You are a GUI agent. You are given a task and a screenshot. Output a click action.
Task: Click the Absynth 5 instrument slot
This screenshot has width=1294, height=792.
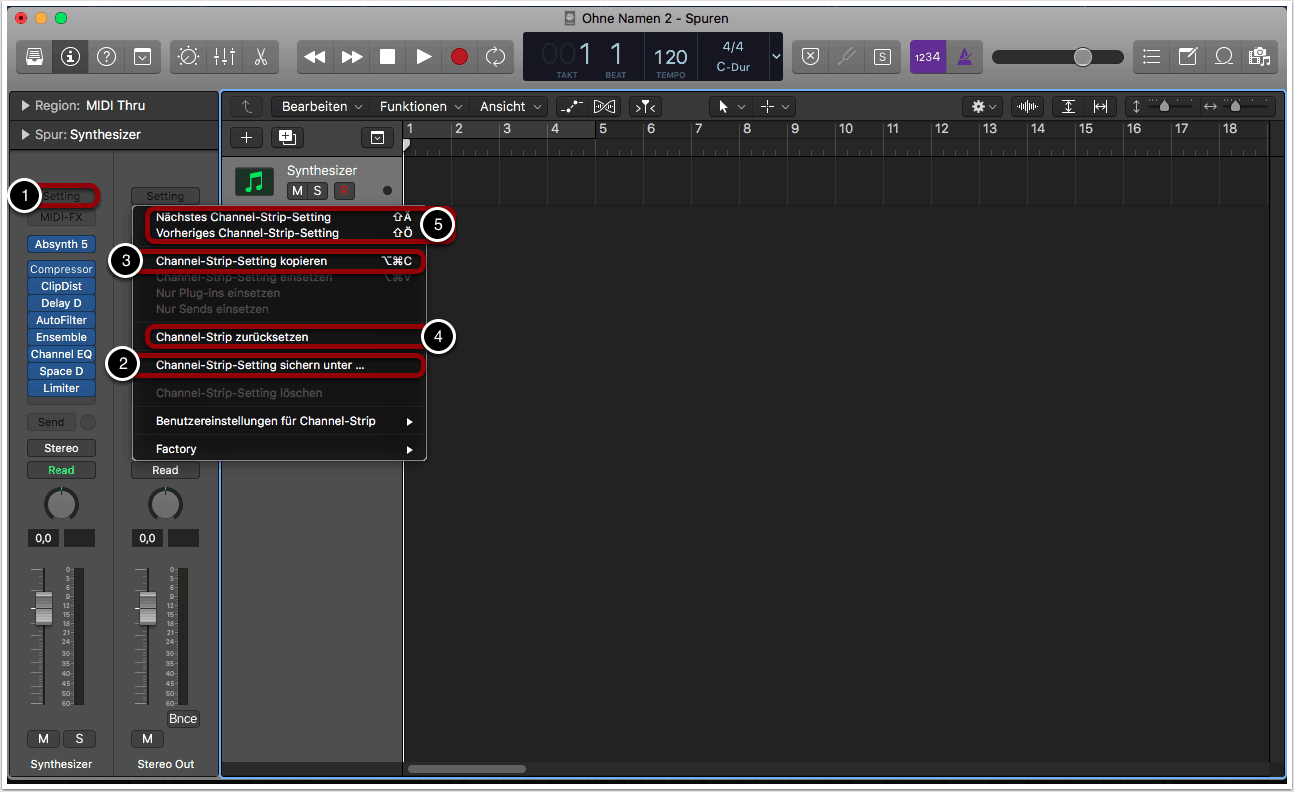61,244
